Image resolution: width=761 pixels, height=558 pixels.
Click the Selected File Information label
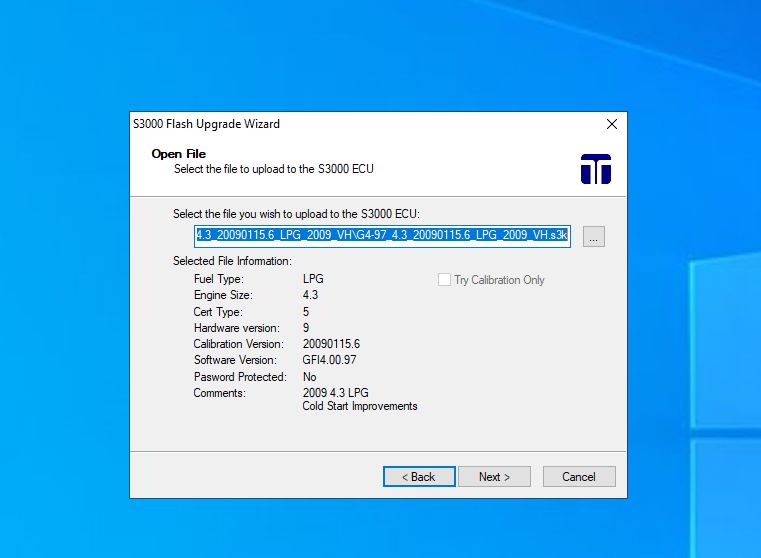click(232, 261)
